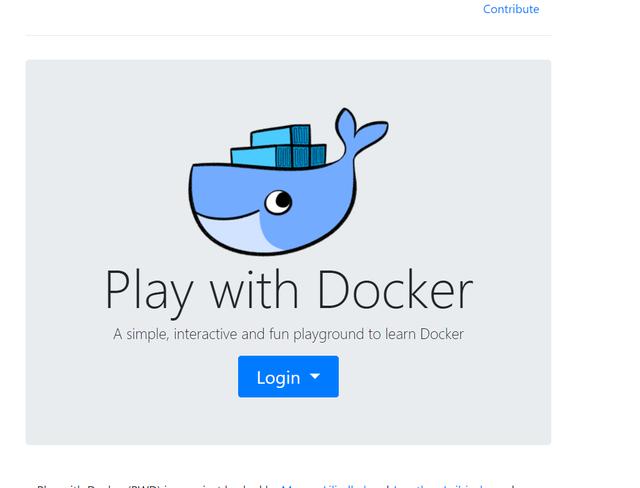Click the 'A simple, interactive and fun playground' tagline
640x488 pixels.
(288, 334)
